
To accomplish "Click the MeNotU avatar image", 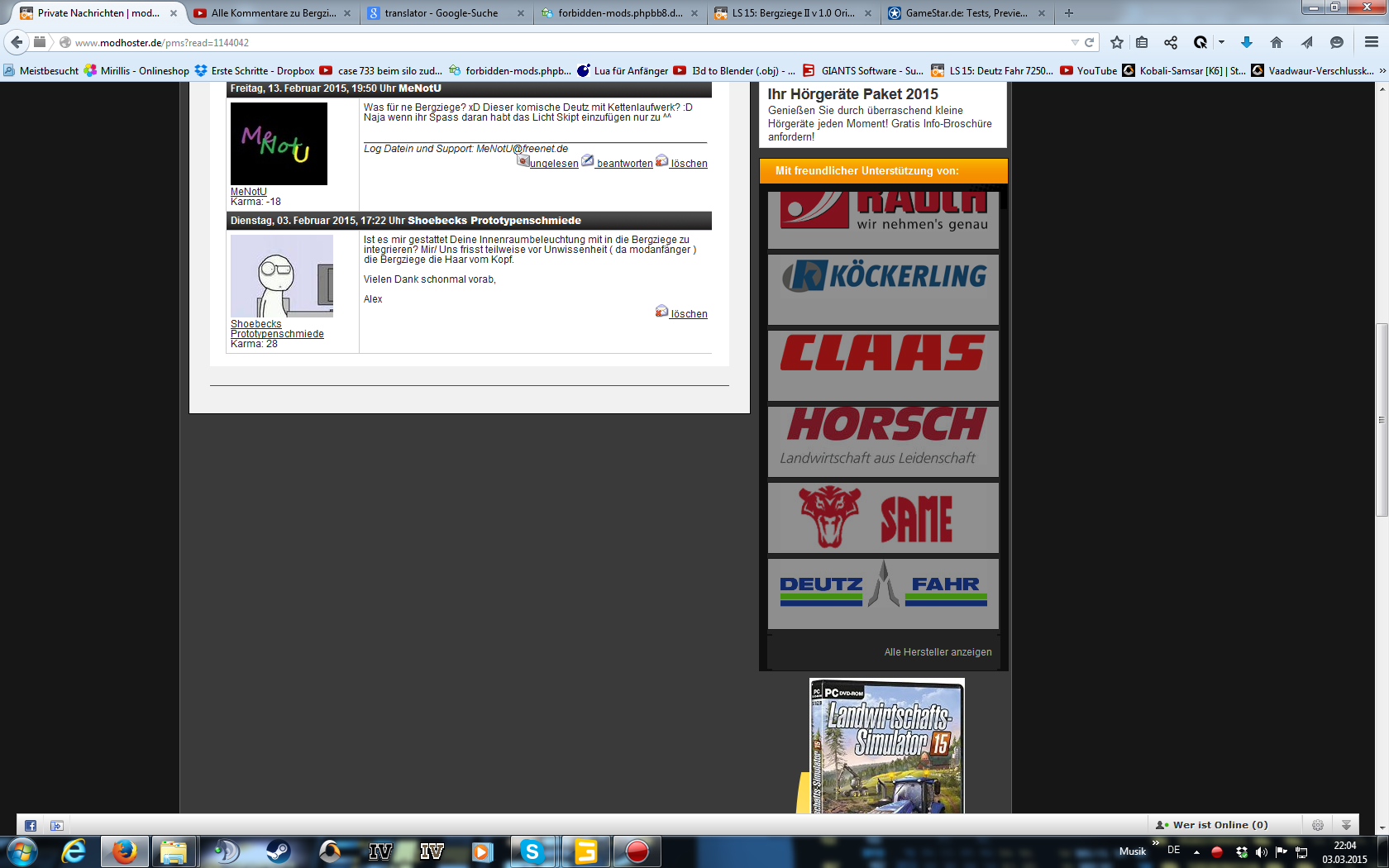I will pos(279,144).
